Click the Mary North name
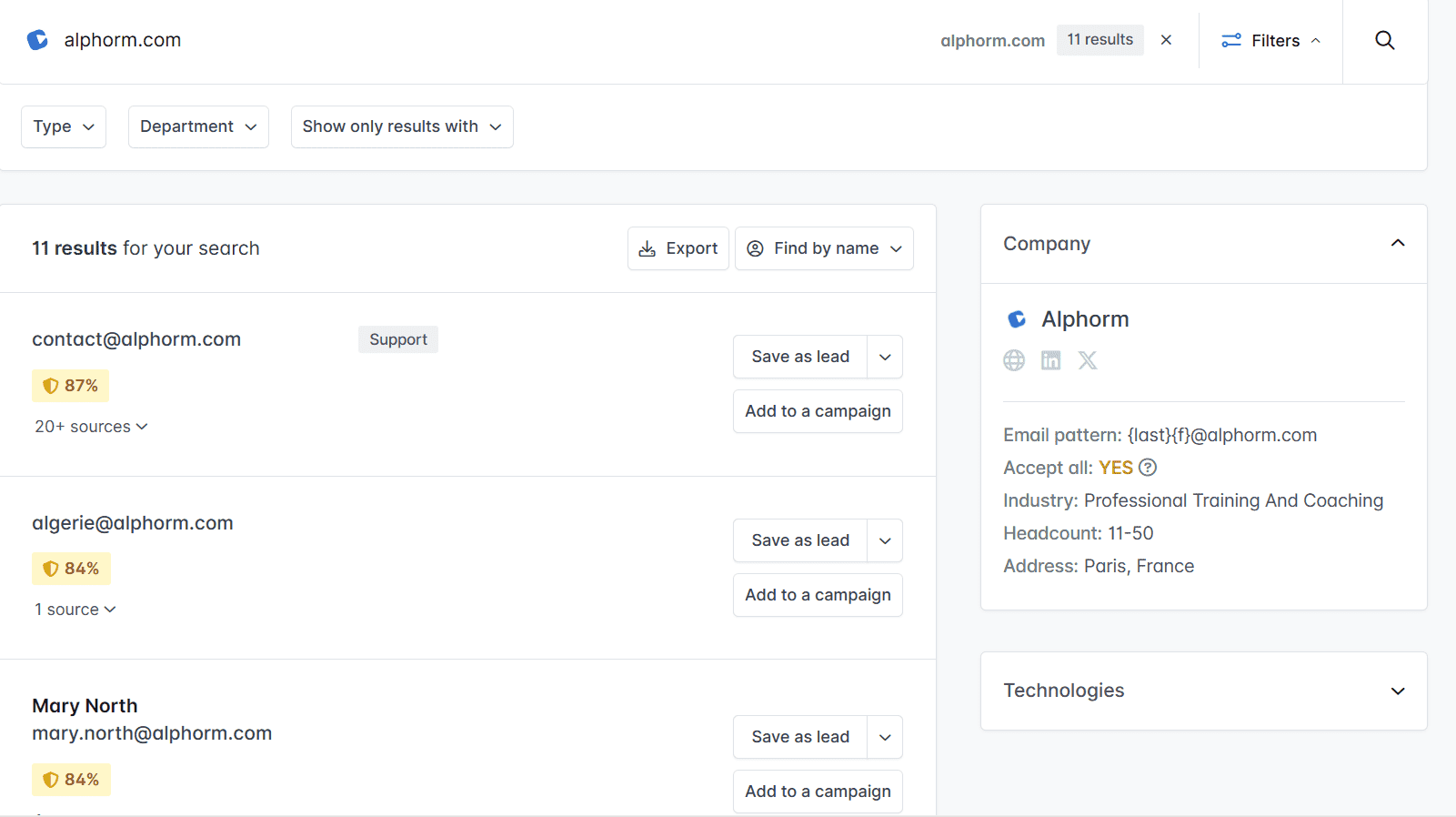This screenshot has width=1456, height=817. pos(85,706)
